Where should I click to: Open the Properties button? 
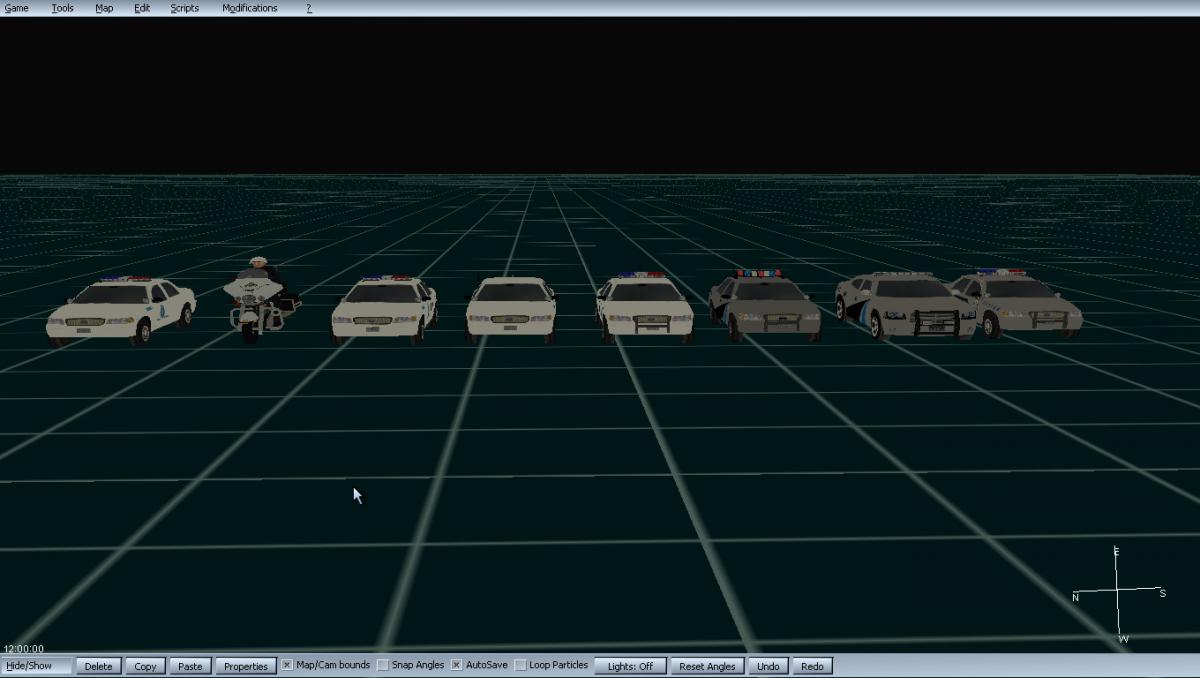point(246,666)
